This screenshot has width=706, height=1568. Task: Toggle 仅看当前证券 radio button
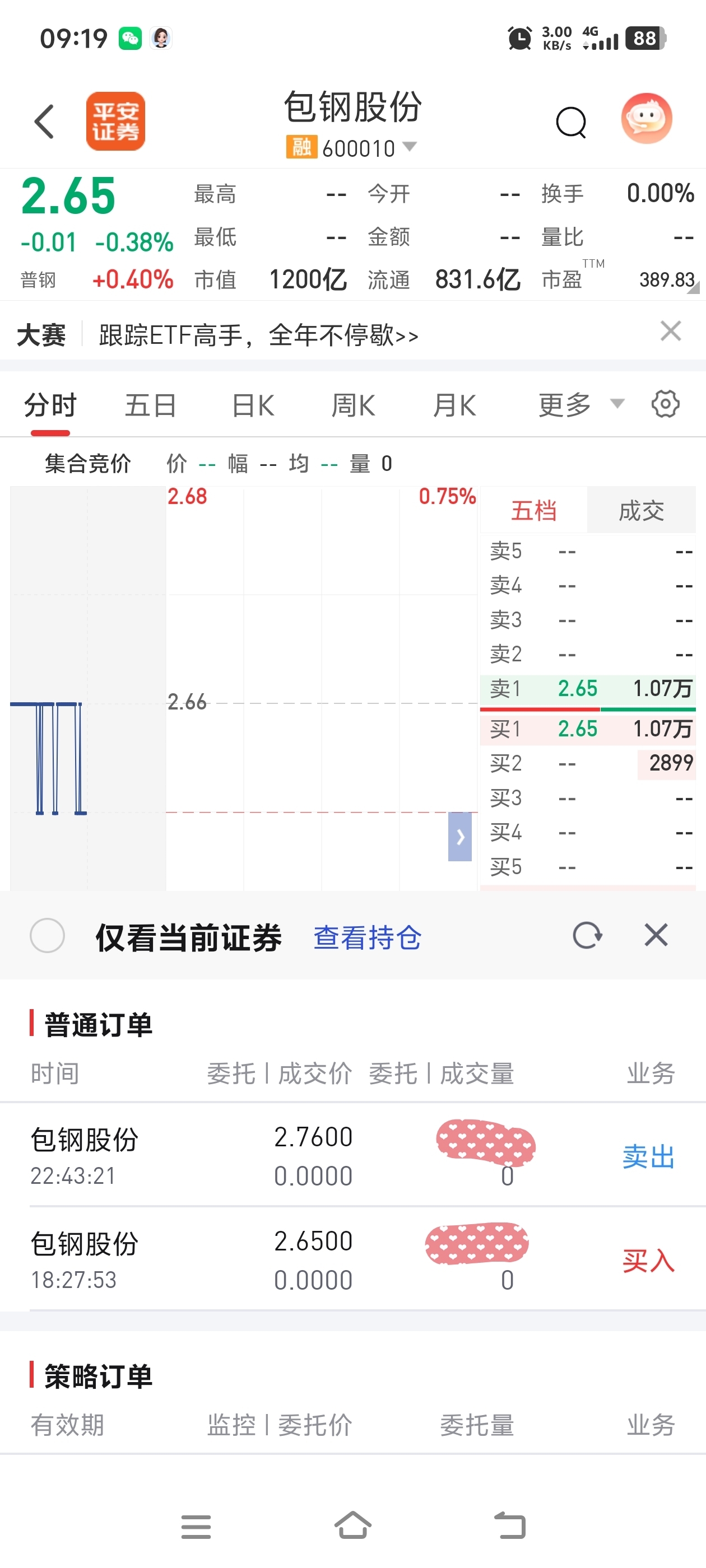(48, 935)
